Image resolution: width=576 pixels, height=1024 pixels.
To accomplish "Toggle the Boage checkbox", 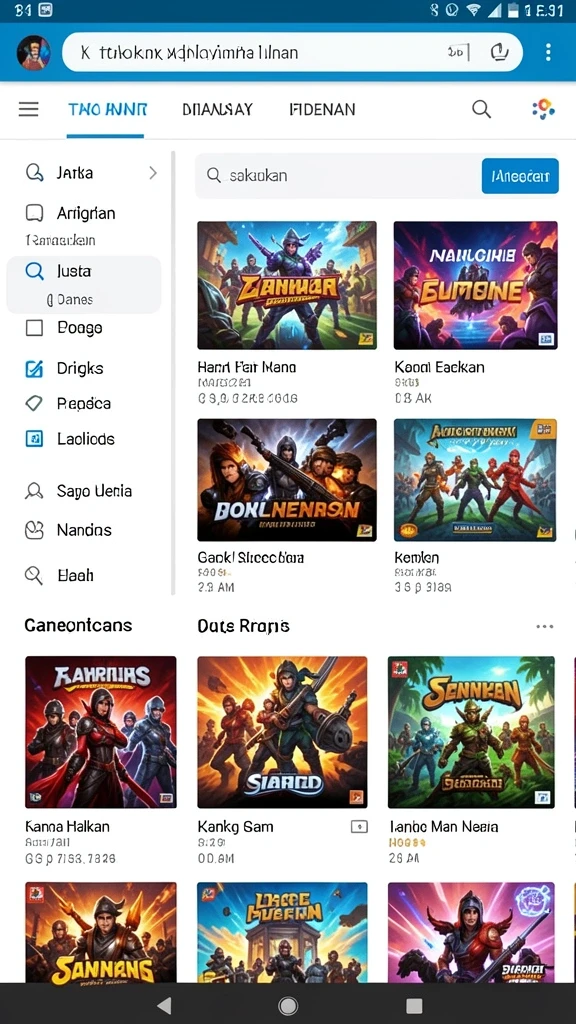I will (34, 328).
